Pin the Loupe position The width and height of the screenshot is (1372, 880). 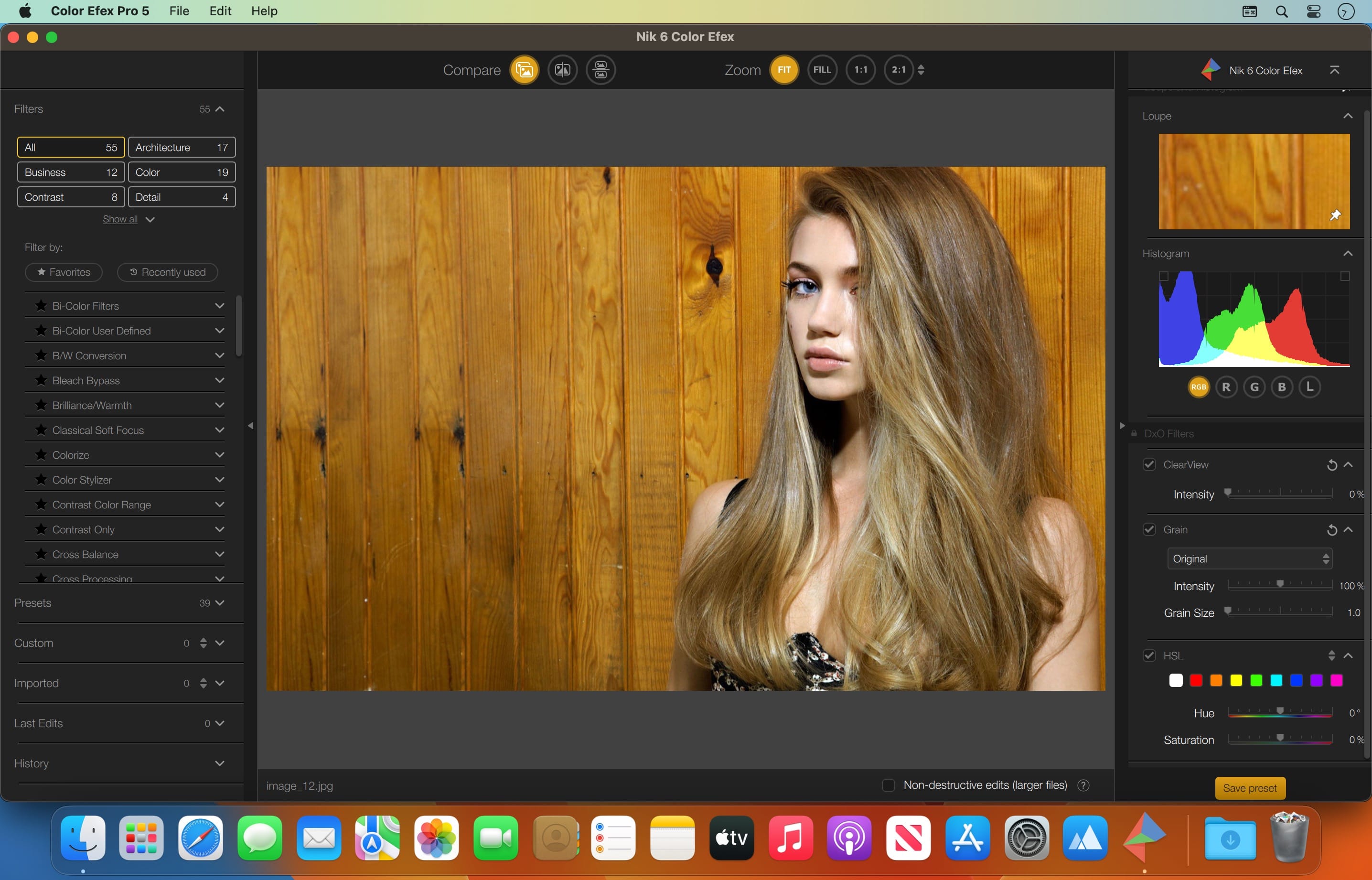1335,215
